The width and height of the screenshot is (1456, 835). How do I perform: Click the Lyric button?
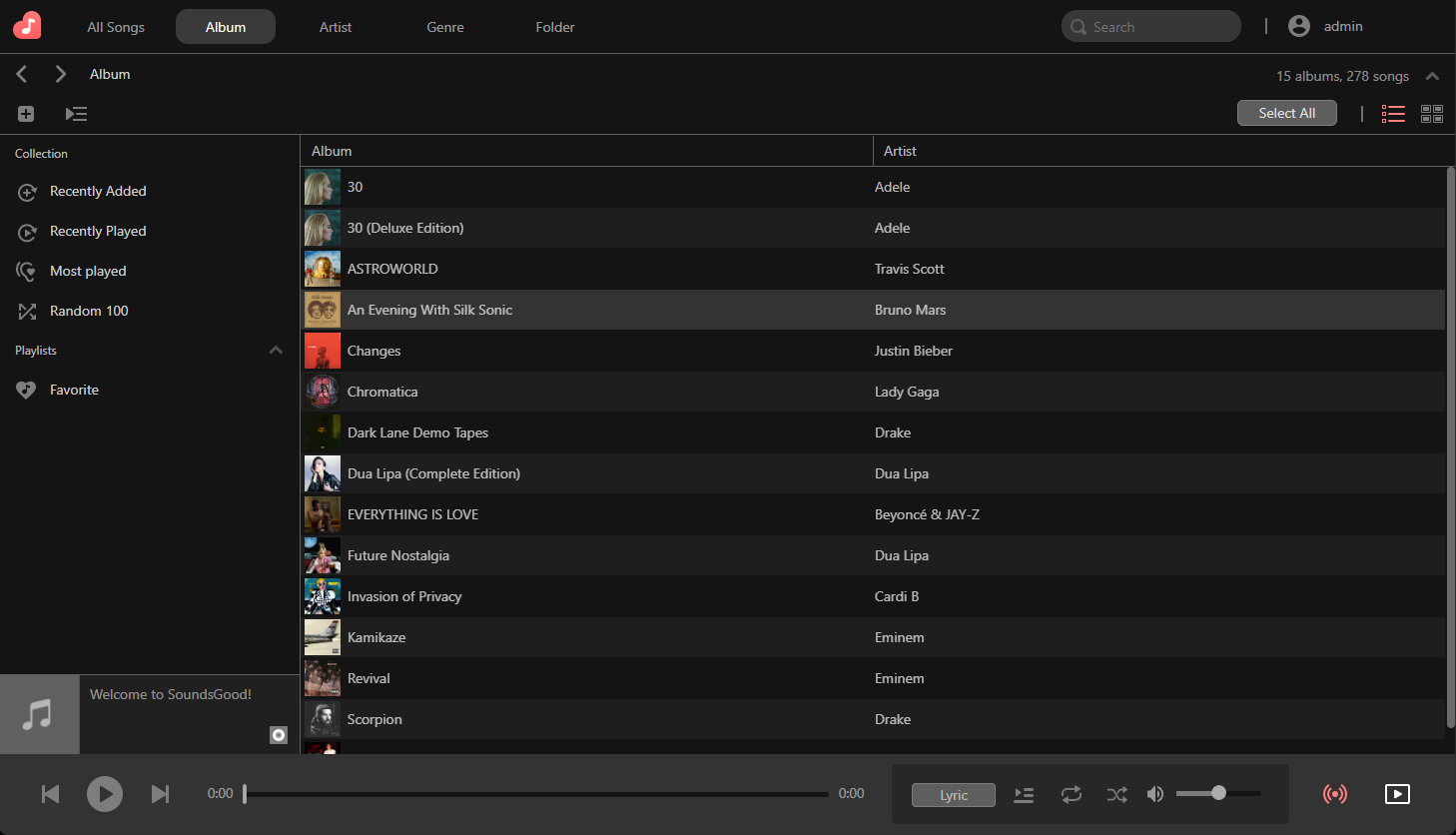tap(954, 795)
